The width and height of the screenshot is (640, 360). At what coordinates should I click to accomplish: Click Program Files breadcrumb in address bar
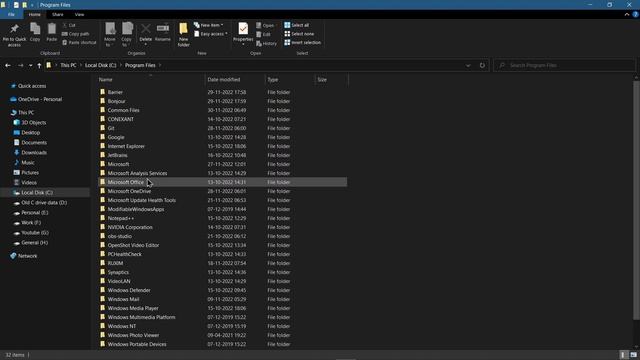pos(140,65)
